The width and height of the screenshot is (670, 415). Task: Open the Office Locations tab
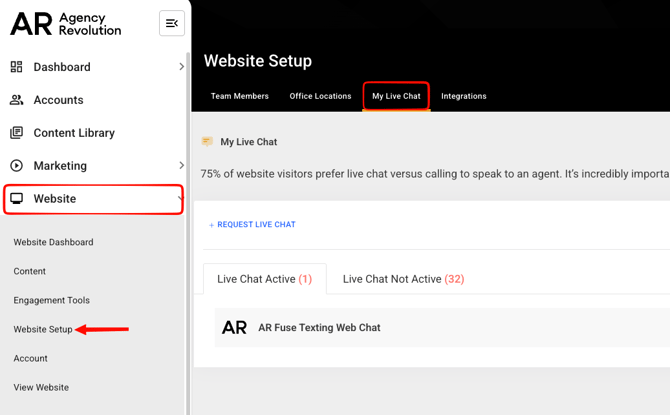pos(320,96)
